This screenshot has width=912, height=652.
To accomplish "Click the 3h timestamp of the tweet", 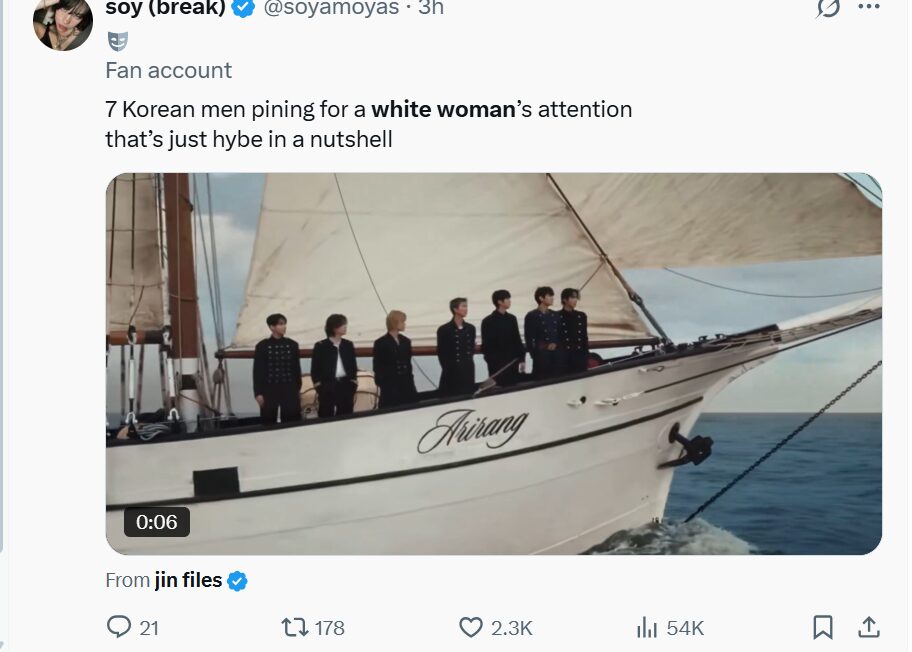I will (431, 8).
